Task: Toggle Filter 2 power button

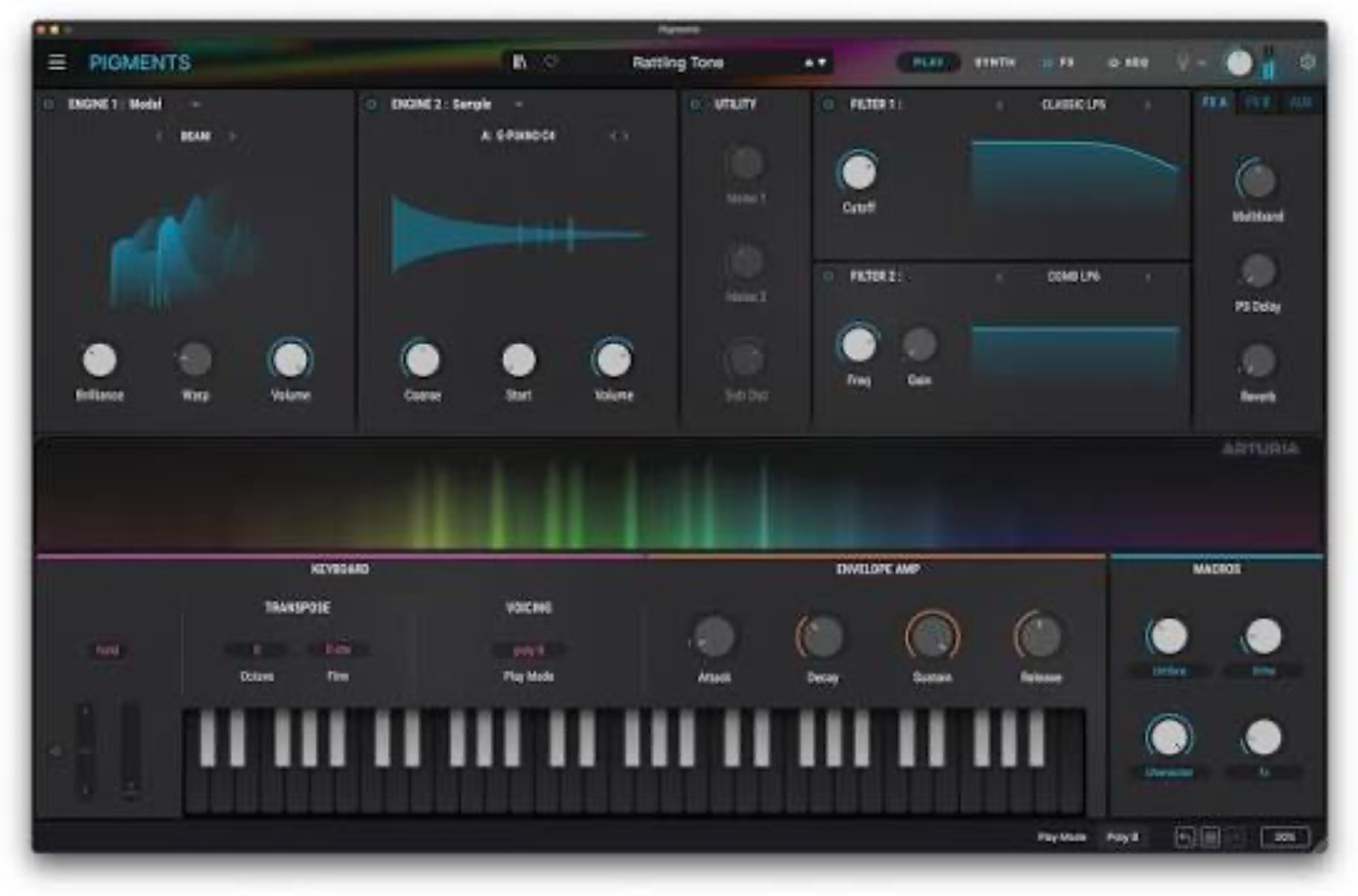Action: 829,276
